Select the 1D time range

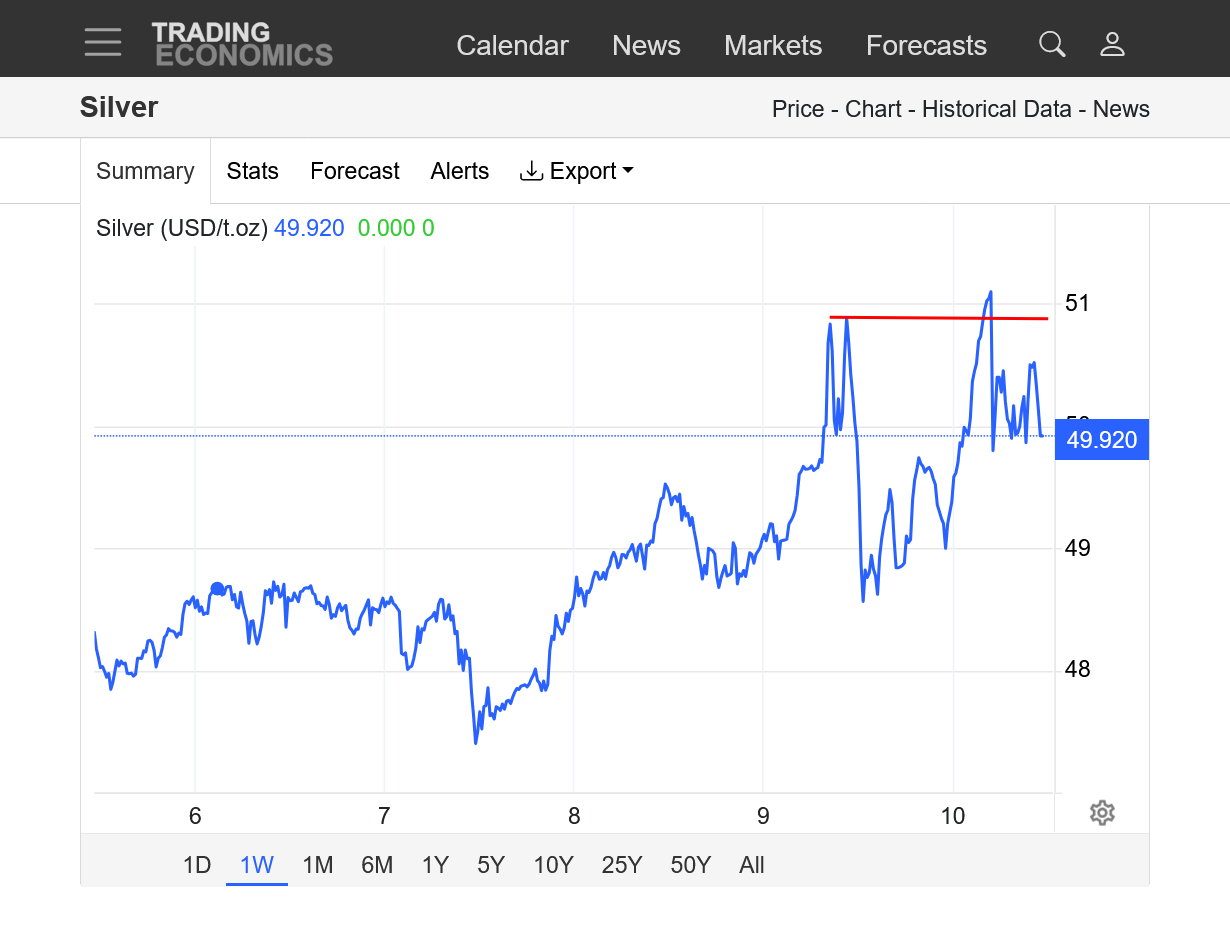pyautogui.click(x=197, y=865)
